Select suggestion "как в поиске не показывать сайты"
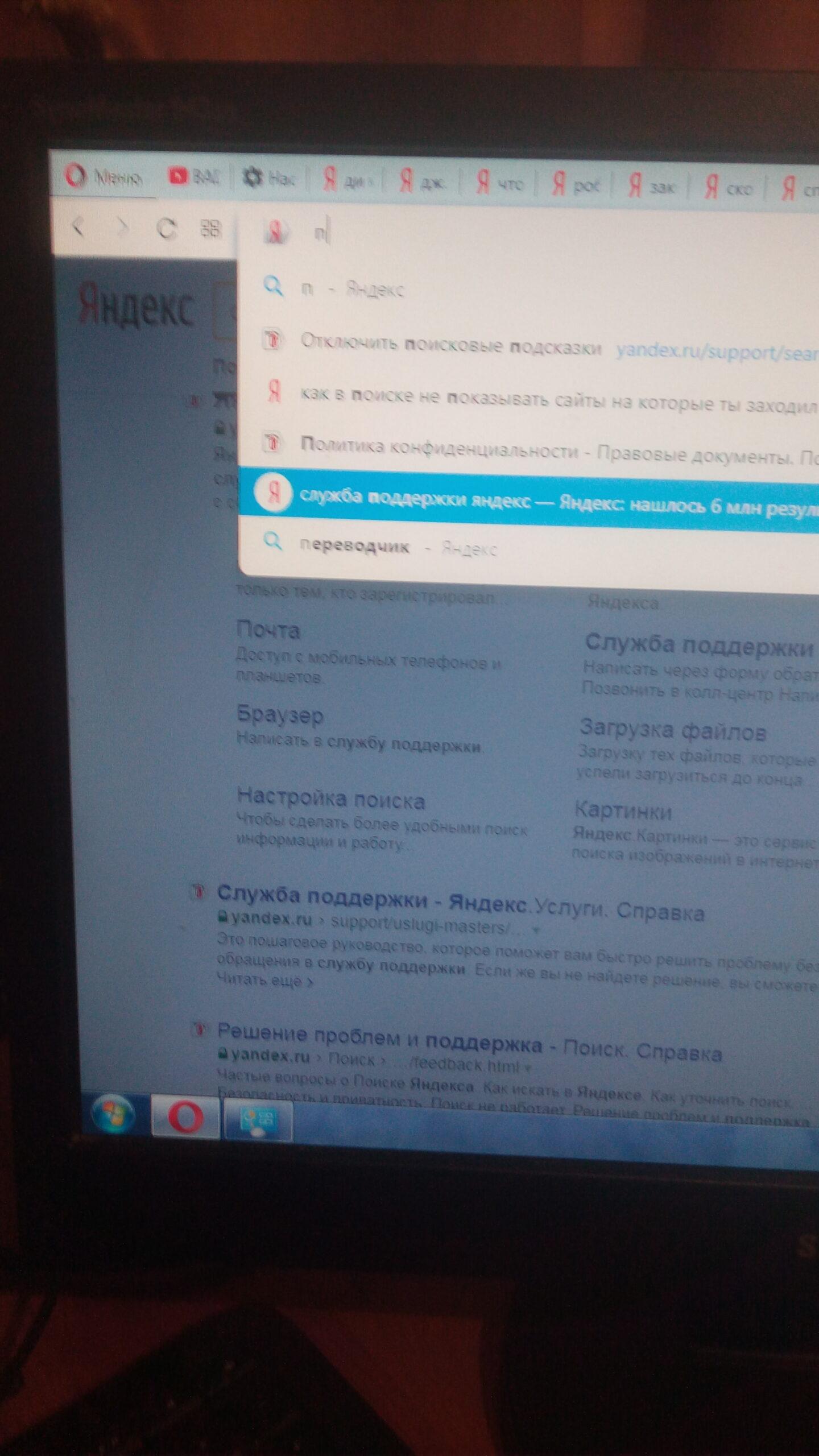819x1456 pixels. [528, 397]
